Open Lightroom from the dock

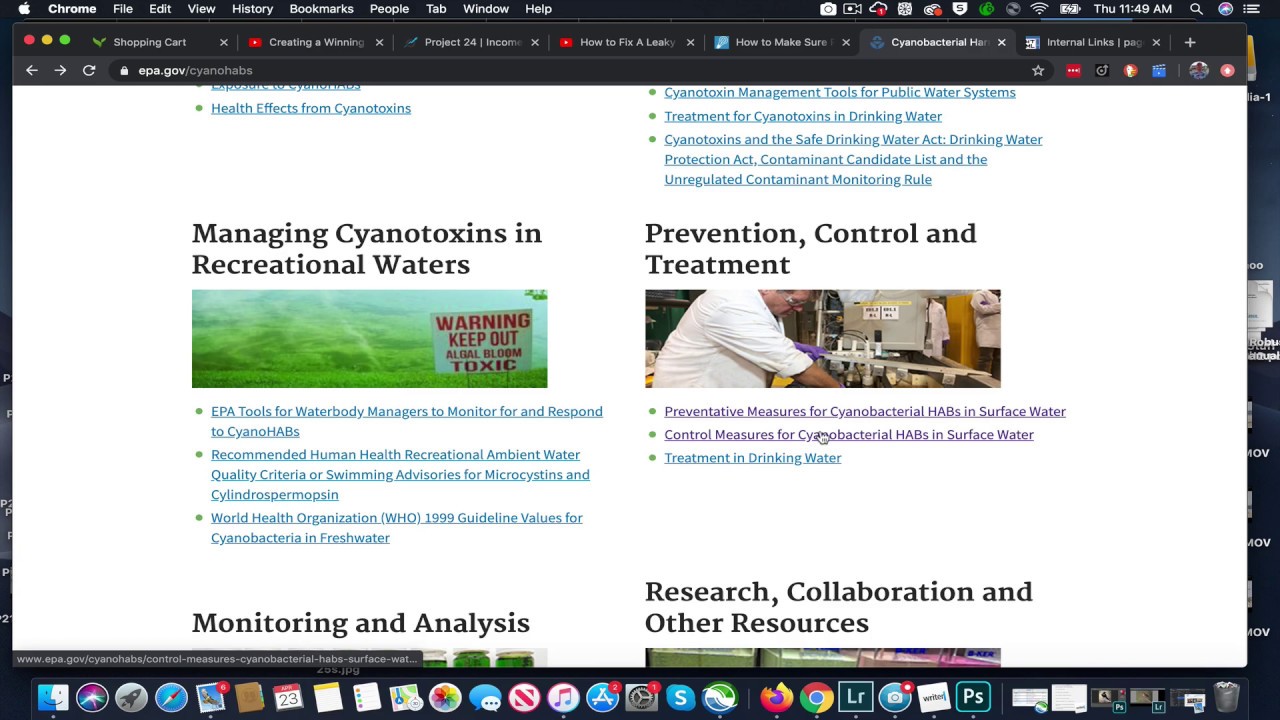point(855,697)
